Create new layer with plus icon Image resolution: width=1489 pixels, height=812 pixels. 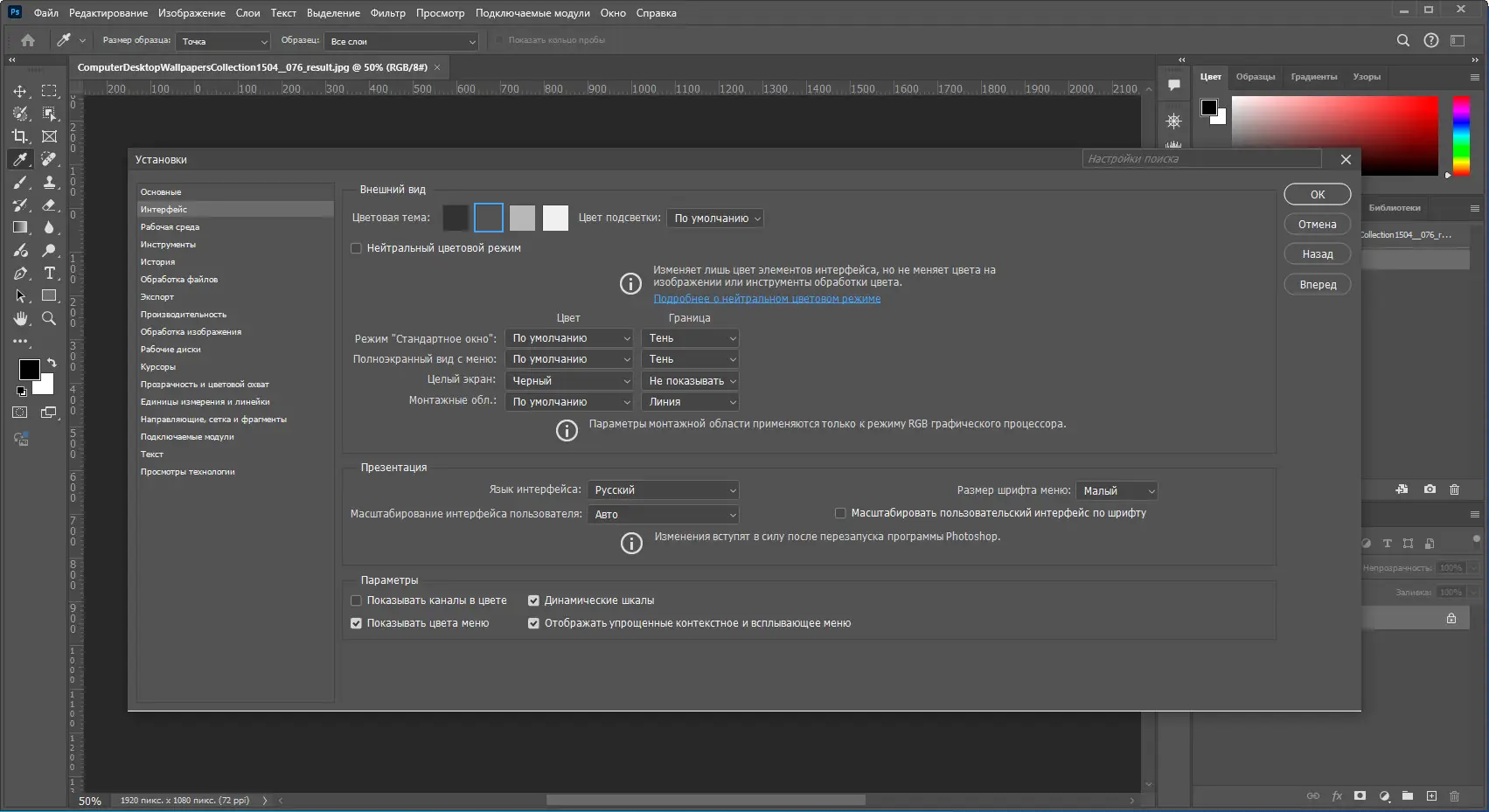(x=1431, y=796)
